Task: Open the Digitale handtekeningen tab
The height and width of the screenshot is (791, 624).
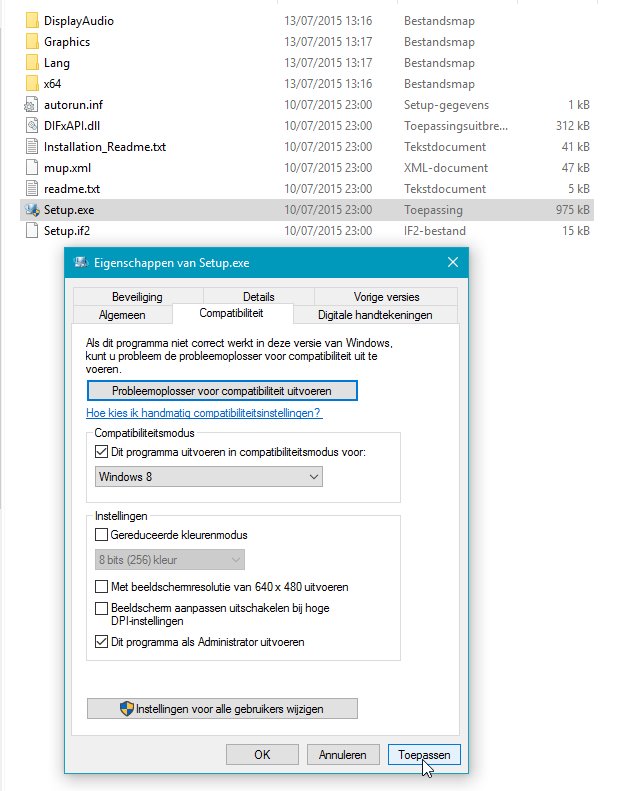Action: click(375, 315)
